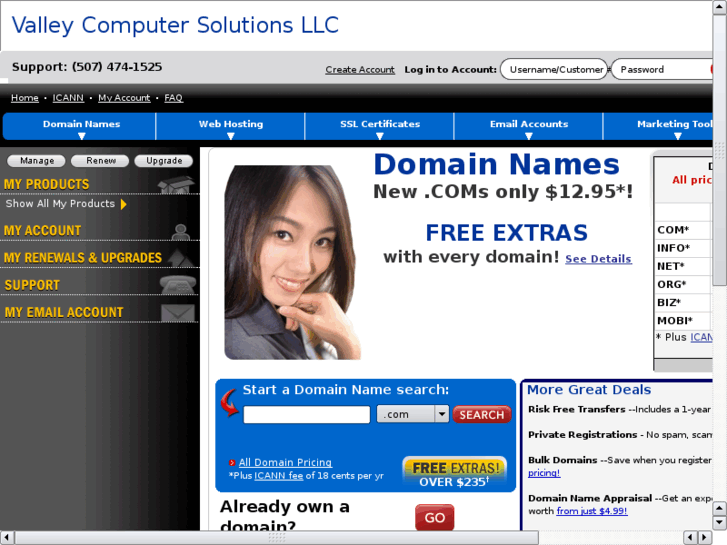
Task: Focus the domain name search box
Action: [306, 414]
